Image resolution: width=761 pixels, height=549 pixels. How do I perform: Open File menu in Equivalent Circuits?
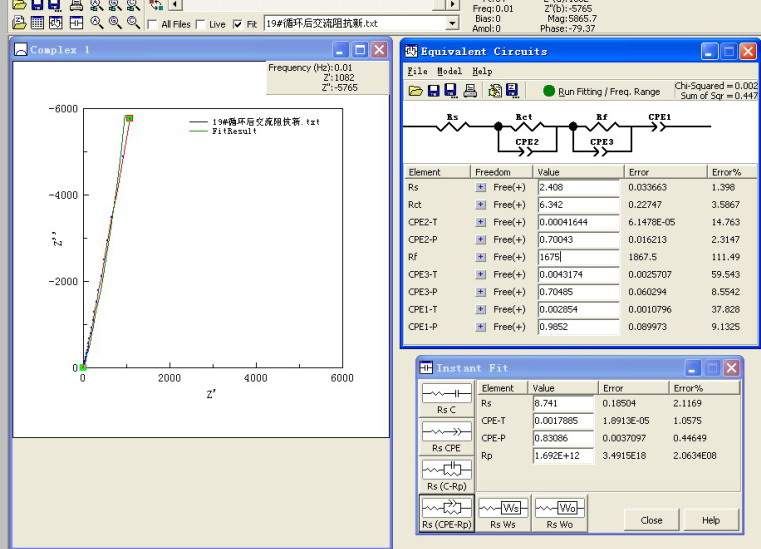[417, 71]
